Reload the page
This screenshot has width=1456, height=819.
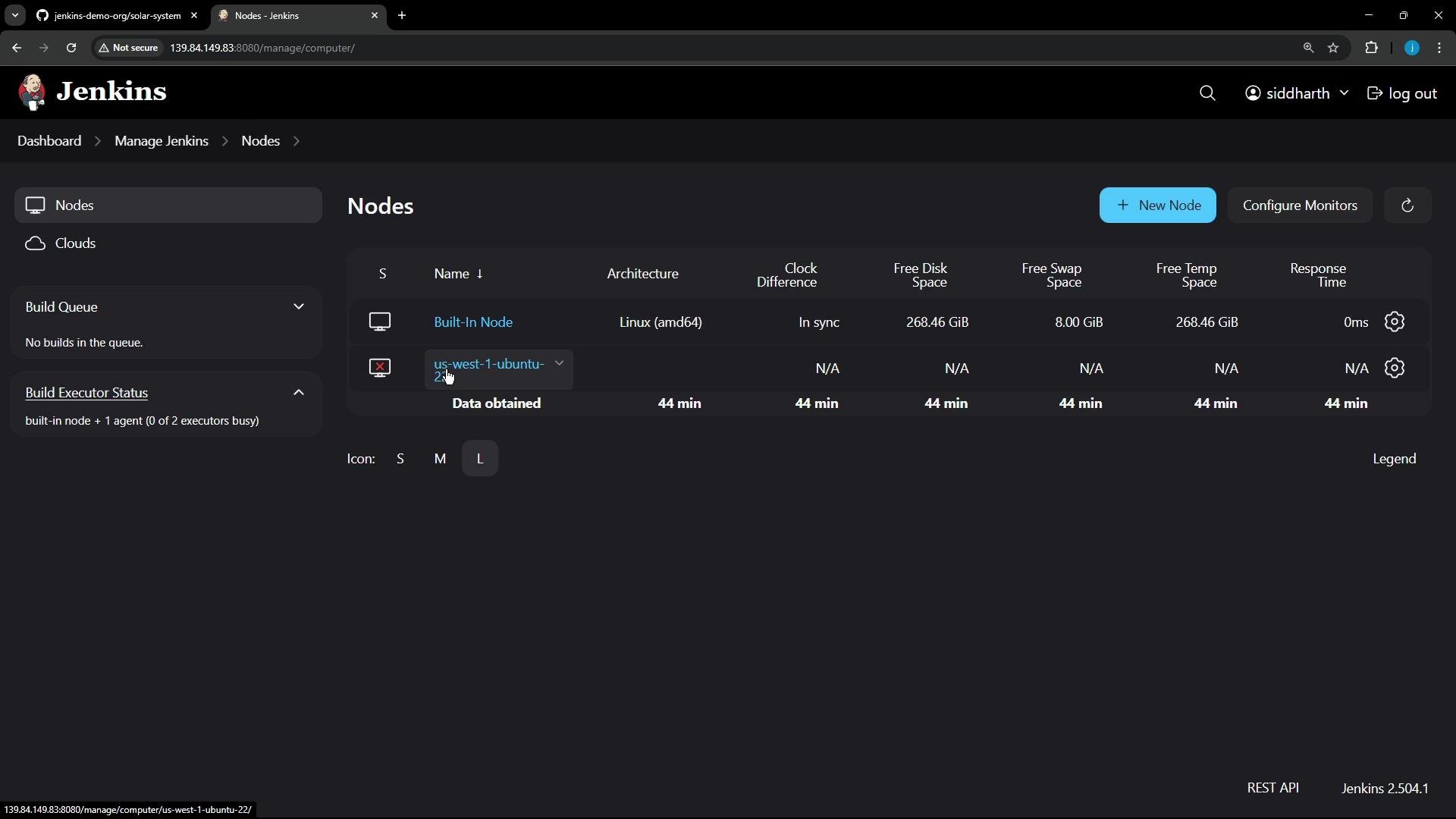[x=71, y=48]
